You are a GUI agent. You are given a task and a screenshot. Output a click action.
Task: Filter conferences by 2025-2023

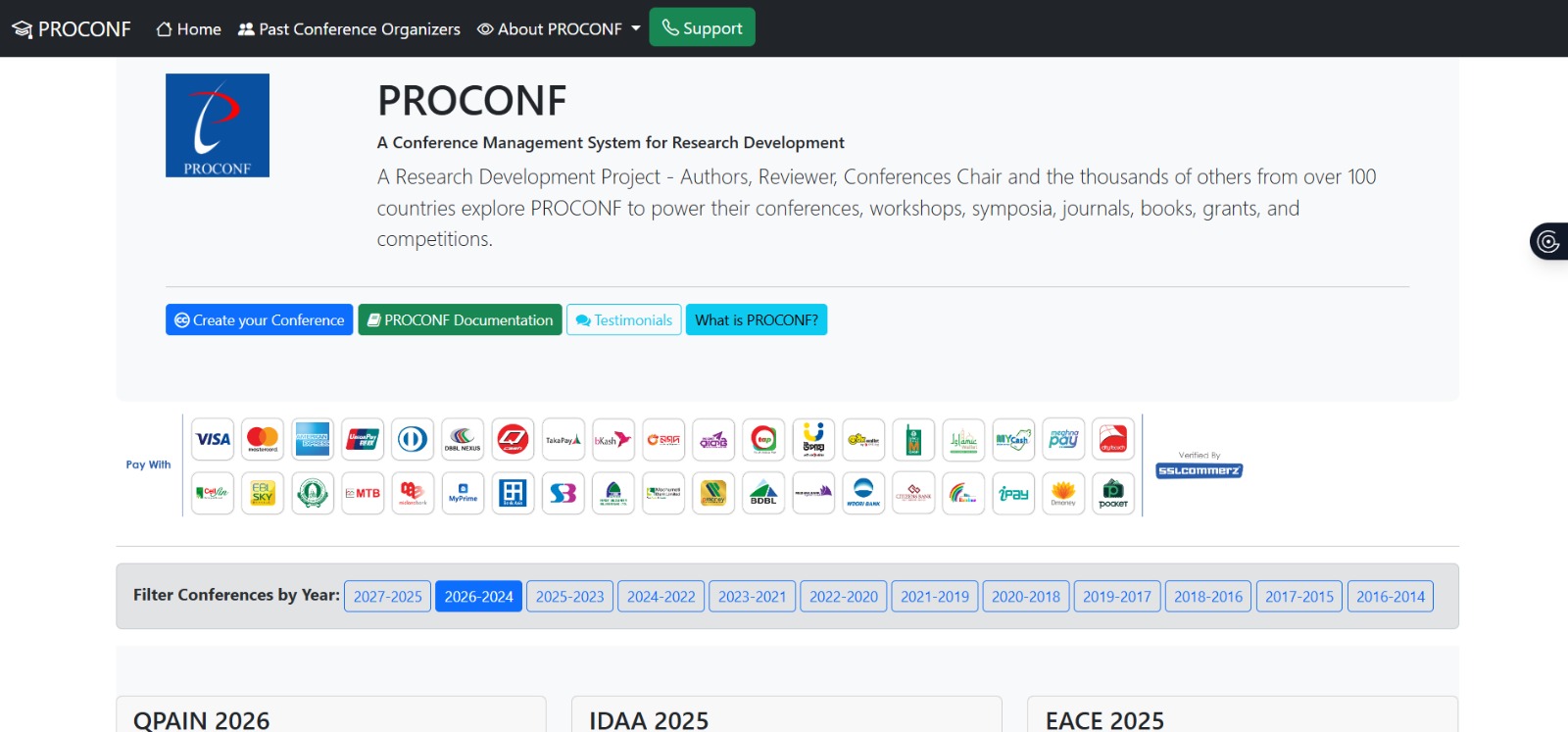click(570, 596)
